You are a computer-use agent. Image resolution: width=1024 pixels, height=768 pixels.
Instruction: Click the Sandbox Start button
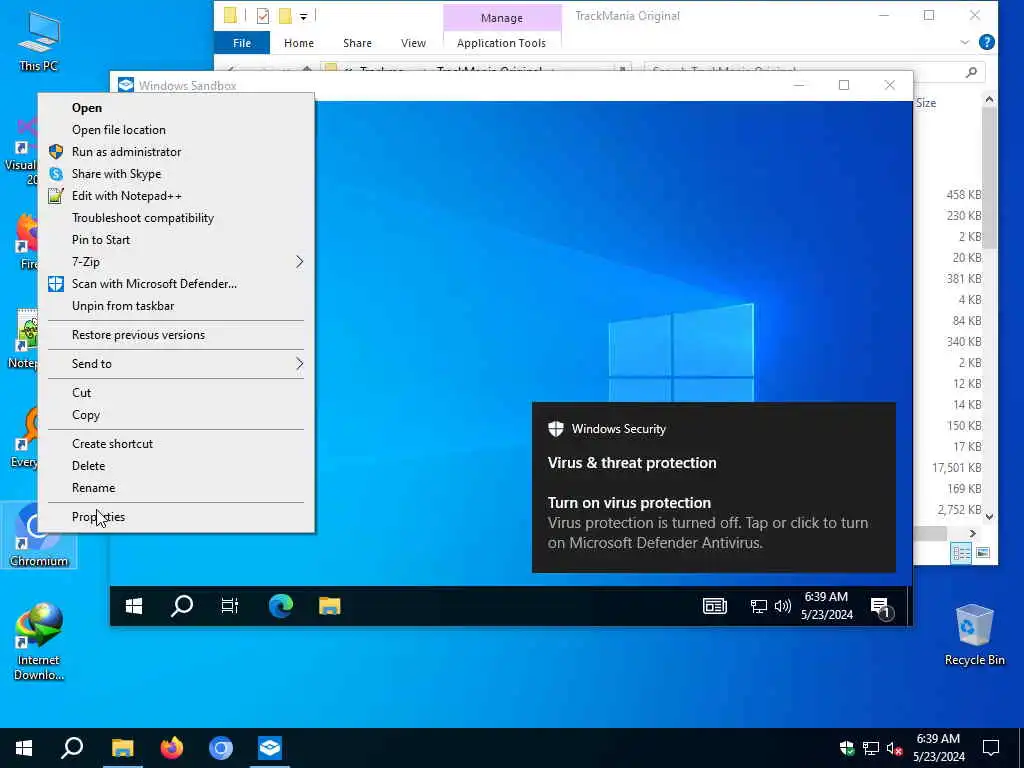click(134, 607)
